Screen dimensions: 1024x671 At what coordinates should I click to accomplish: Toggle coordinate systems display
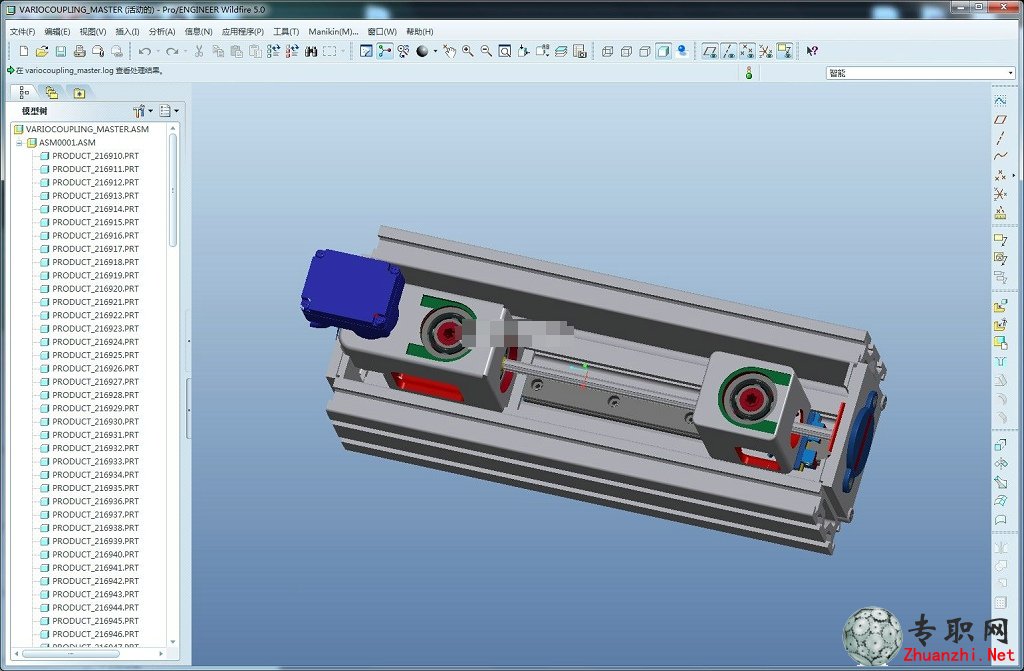[766, 51]
